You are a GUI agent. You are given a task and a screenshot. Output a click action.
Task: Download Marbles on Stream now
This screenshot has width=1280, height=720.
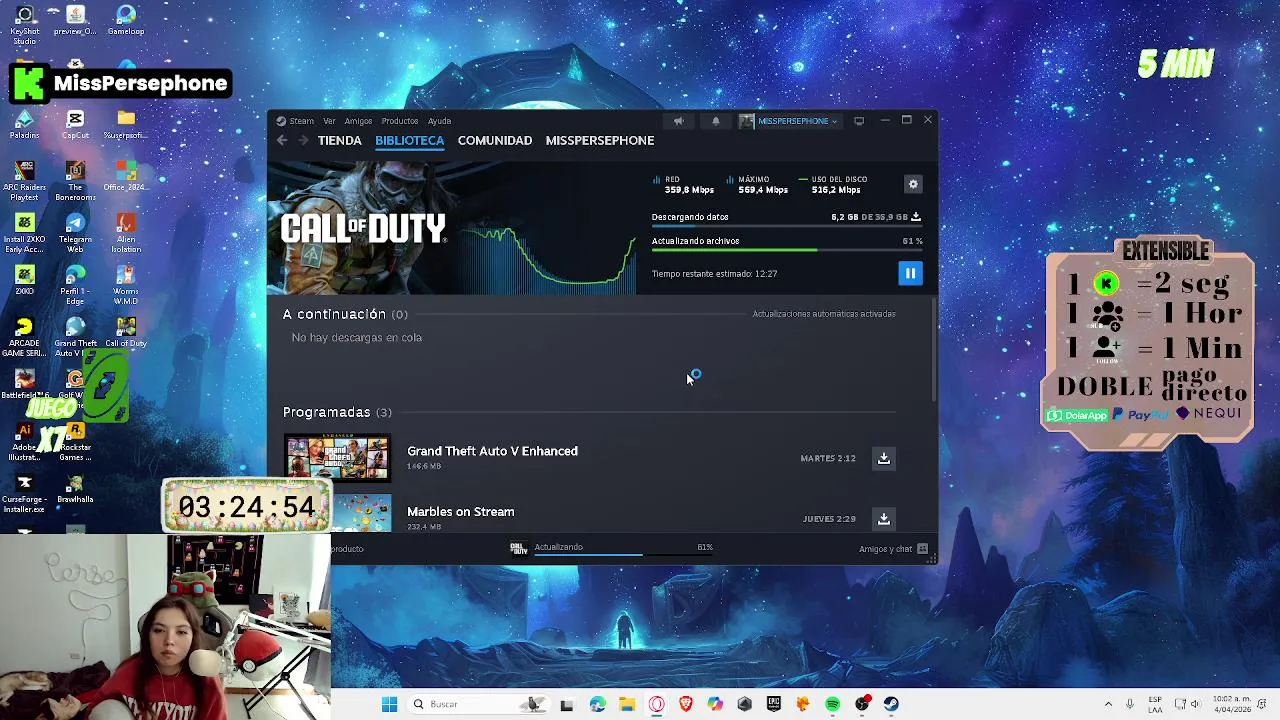coord(884,519)
